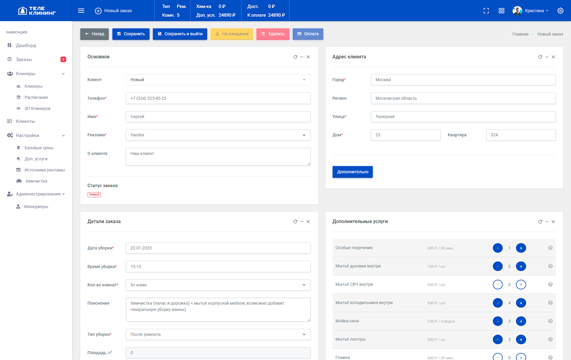Click the Теле Клининг logo
Screen dimensions: 571x360
coord(37,11)
